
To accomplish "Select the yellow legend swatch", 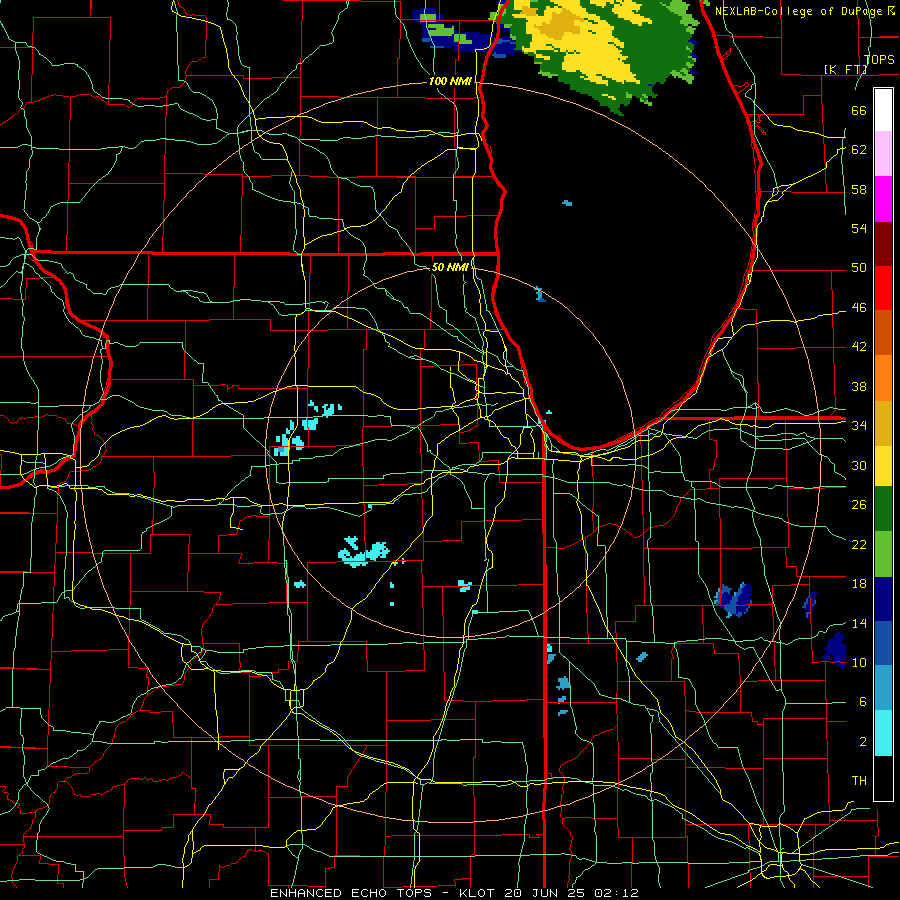I will click(x=883, y=465).
